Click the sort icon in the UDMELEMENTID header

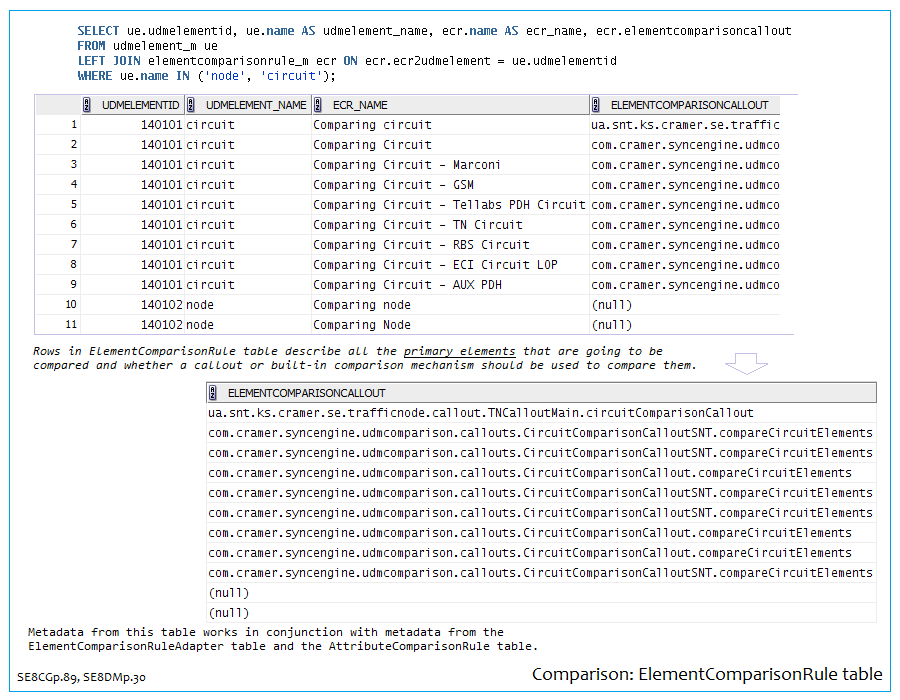[x=88, y=105]
